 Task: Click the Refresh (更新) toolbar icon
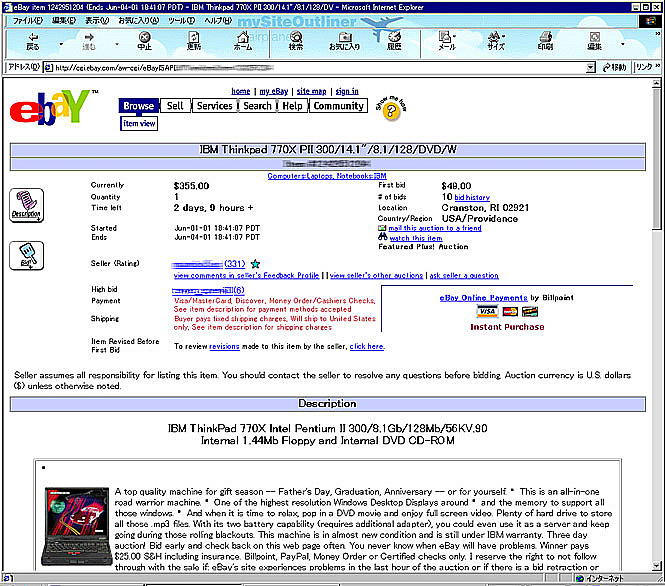[194, 42]
